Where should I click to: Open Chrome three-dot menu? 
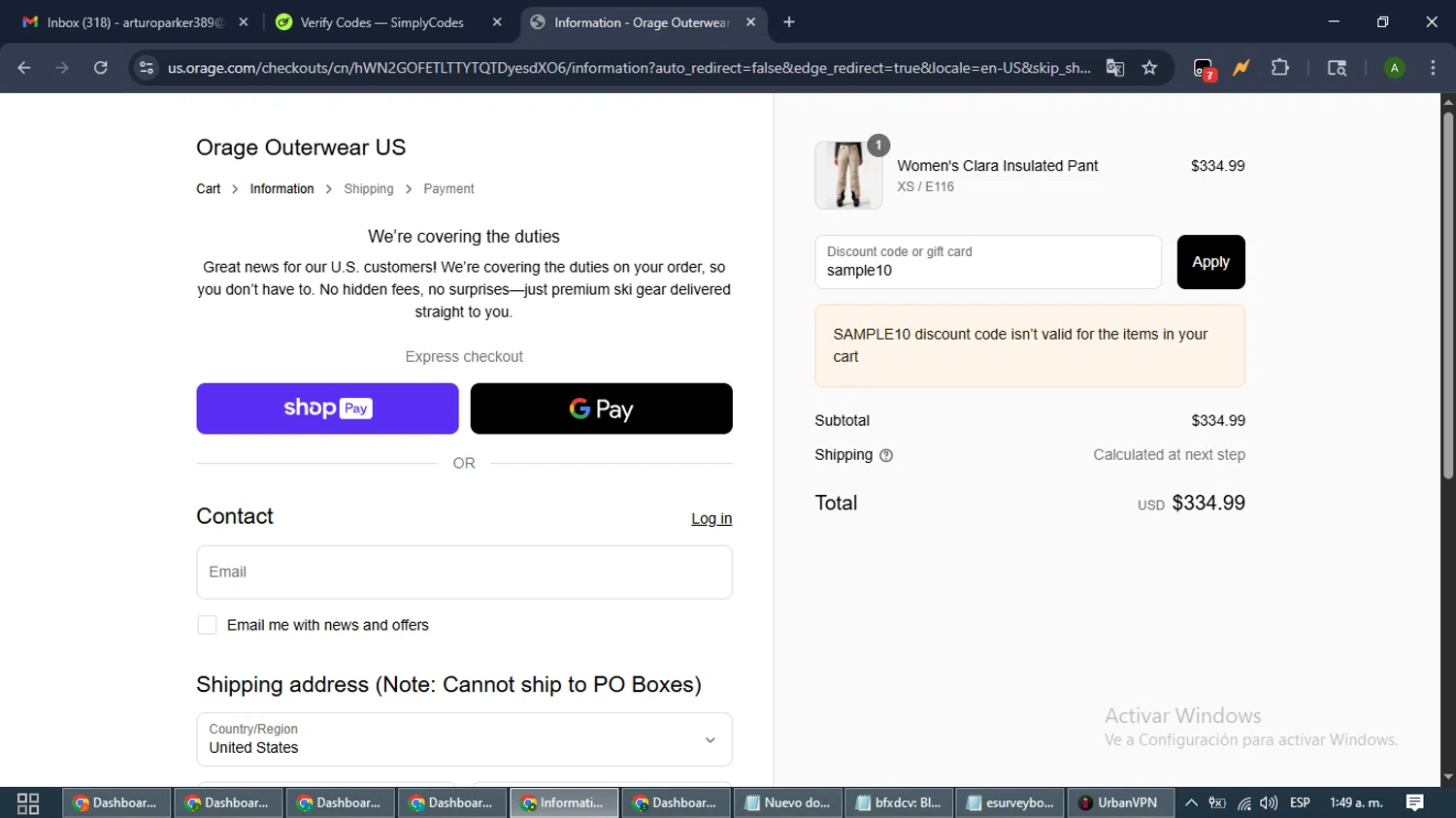tap(1433, 68)
